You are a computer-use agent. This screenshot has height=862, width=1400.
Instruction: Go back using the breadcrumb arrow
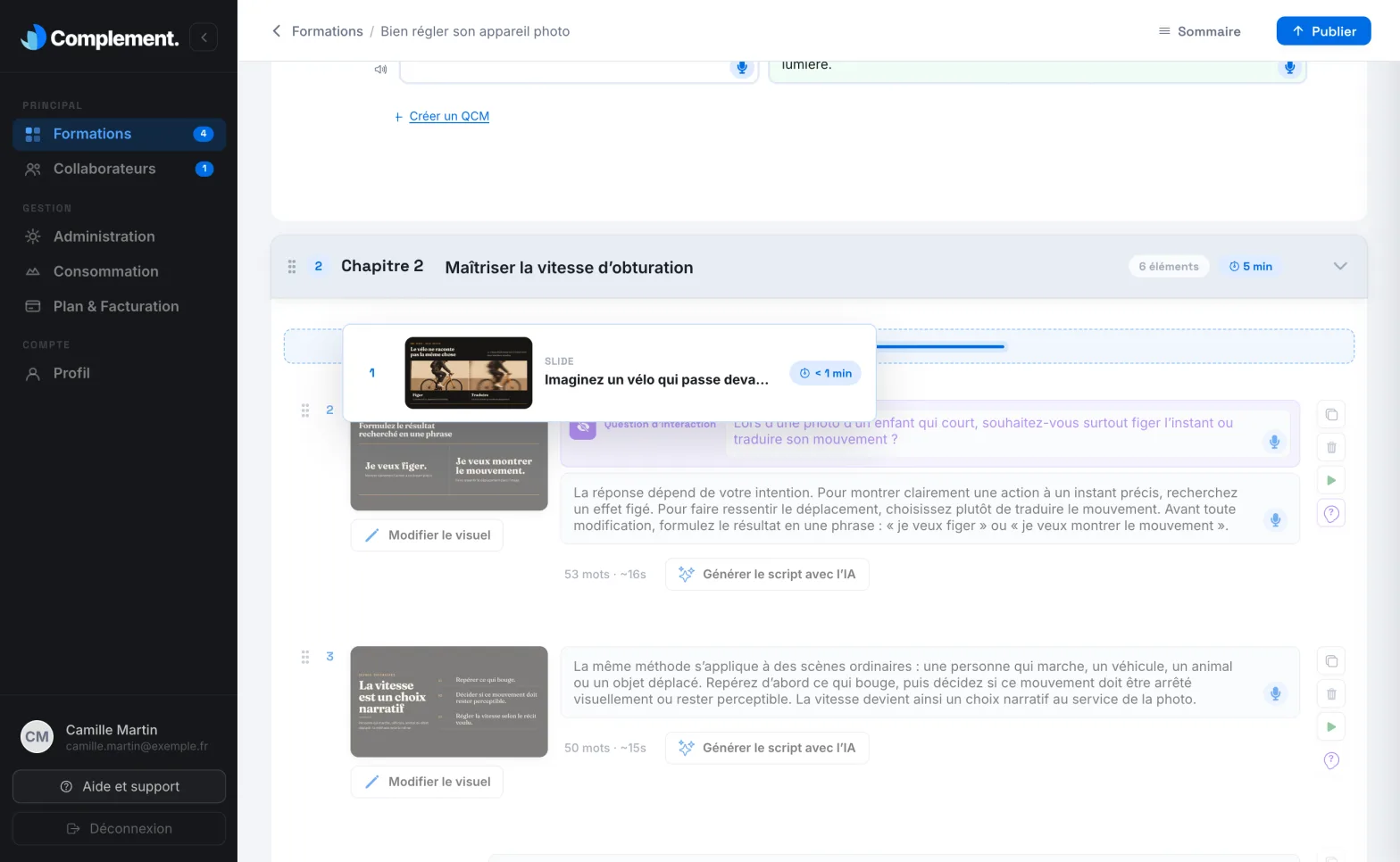(277, 31)
